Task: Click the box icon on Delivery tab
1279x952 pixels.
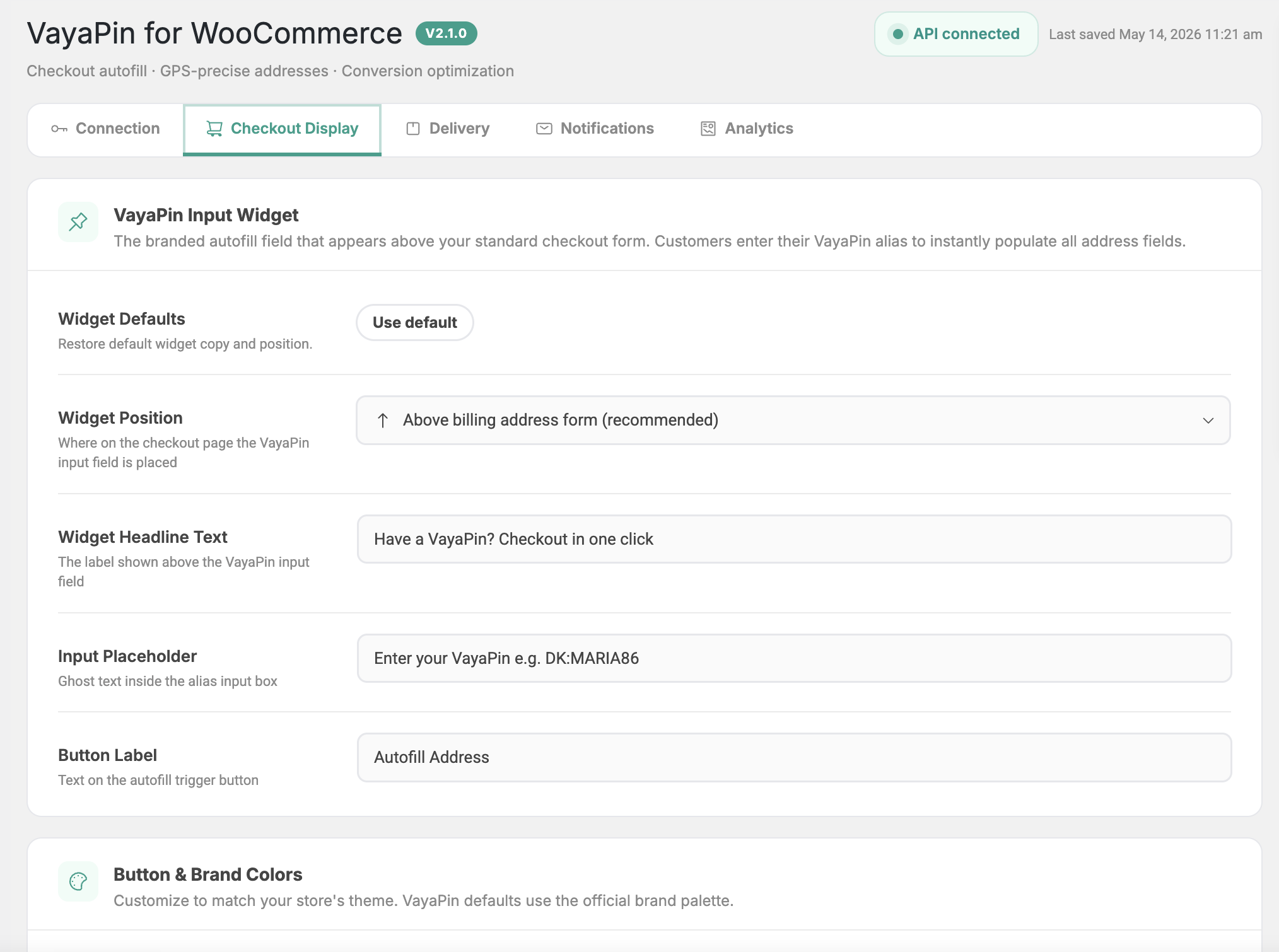Action: pos(413,129)
